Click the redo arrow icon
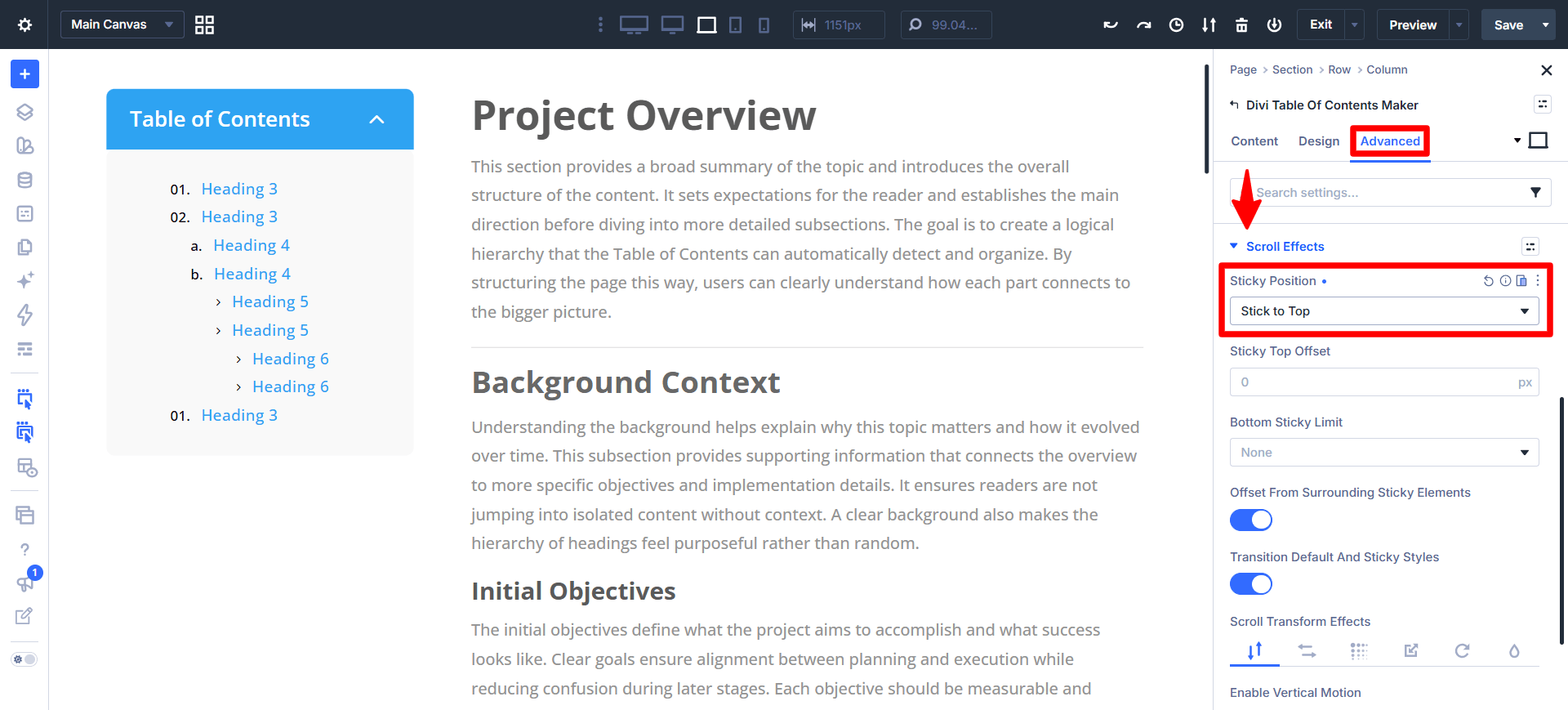The height and width of the screenshot is (710, 1568). pyautogui.click(x=1143, y=25)
